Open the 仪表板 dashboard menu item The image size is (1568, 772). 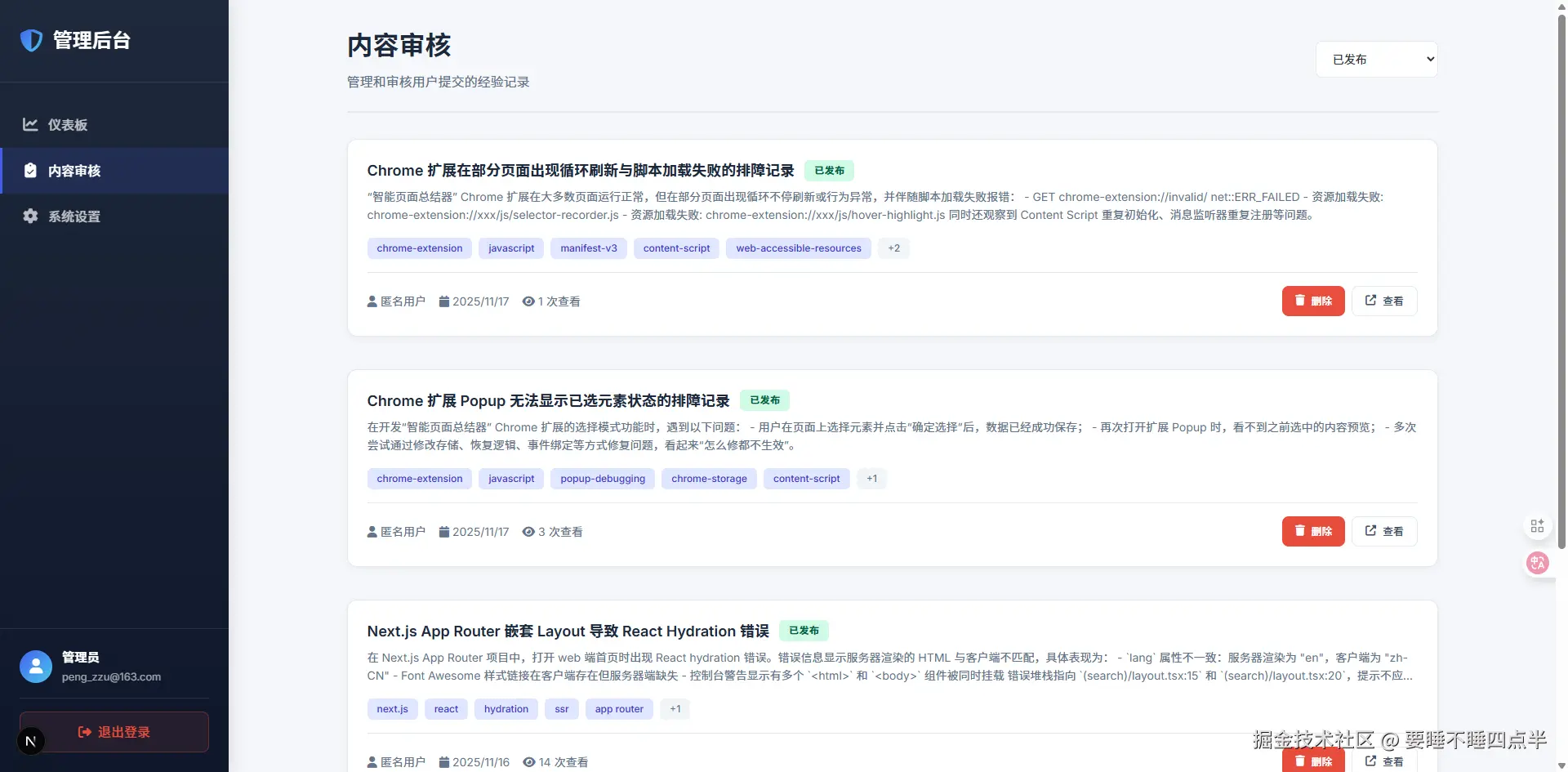click(x=114, y=125)
